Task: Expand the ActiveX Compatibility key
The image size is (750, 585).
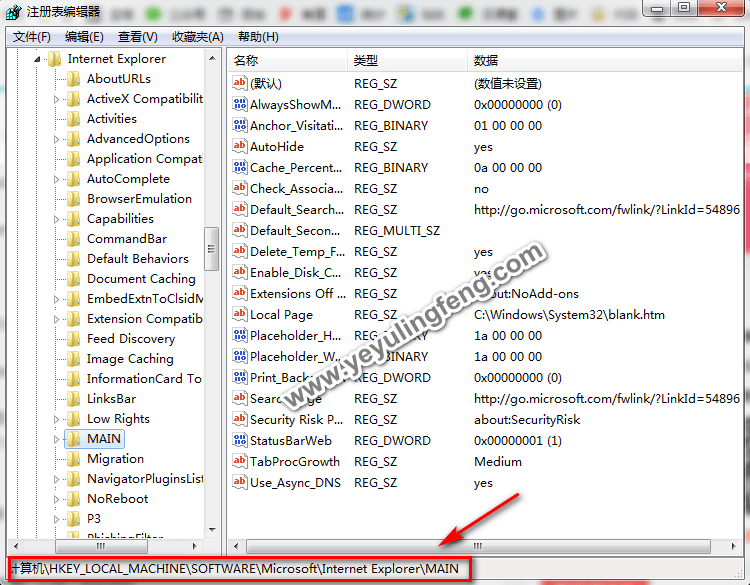Action: pos(56,99)
